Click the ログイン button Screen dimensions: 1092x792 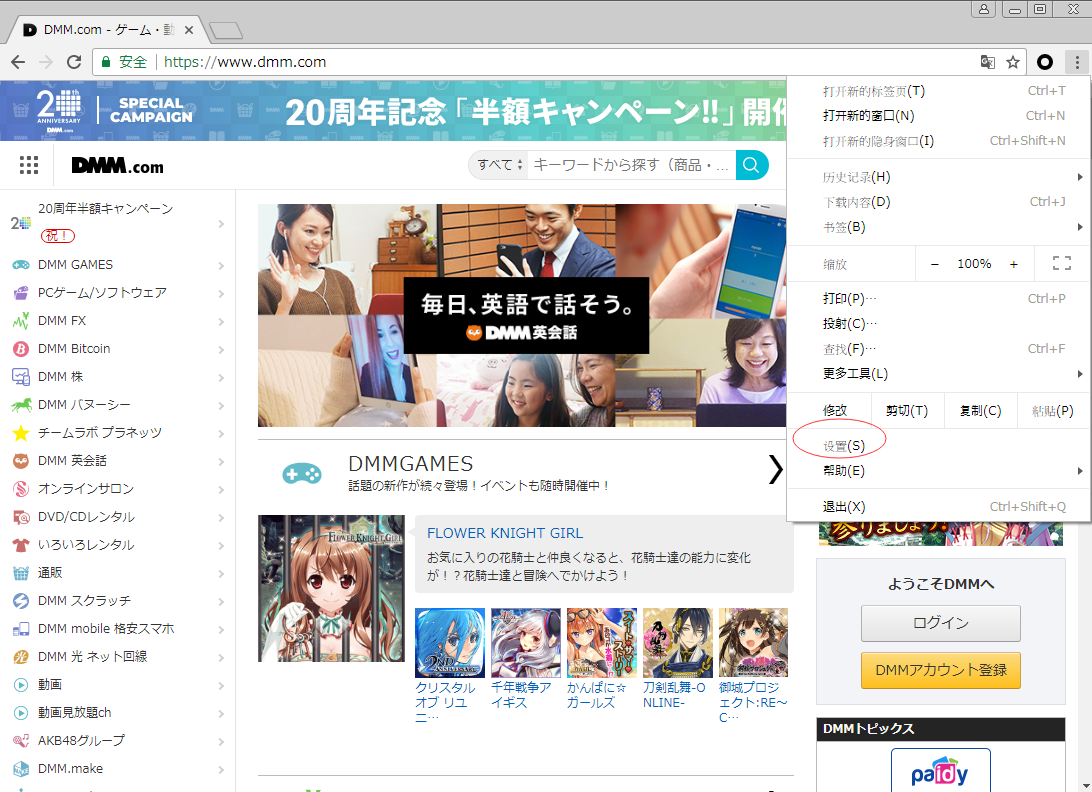pyautogui.click(x=940, y=623)
